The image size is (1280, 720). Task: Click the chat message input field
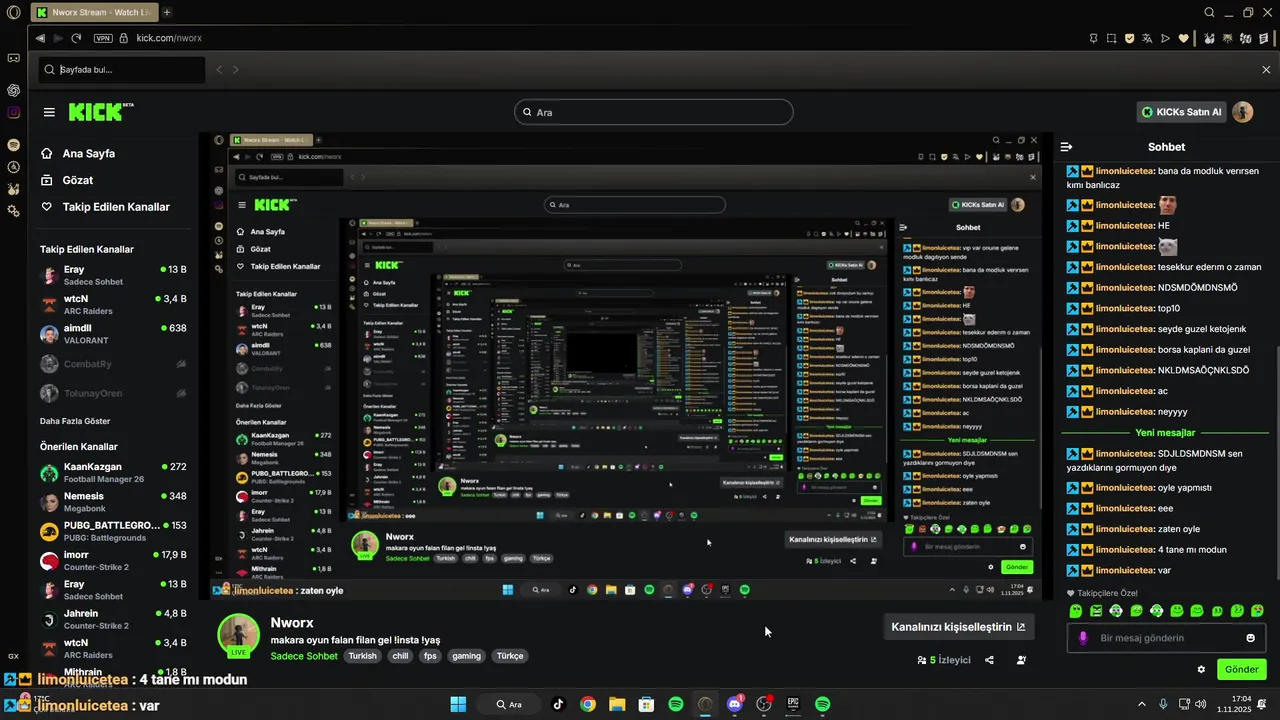[1166, 638]
